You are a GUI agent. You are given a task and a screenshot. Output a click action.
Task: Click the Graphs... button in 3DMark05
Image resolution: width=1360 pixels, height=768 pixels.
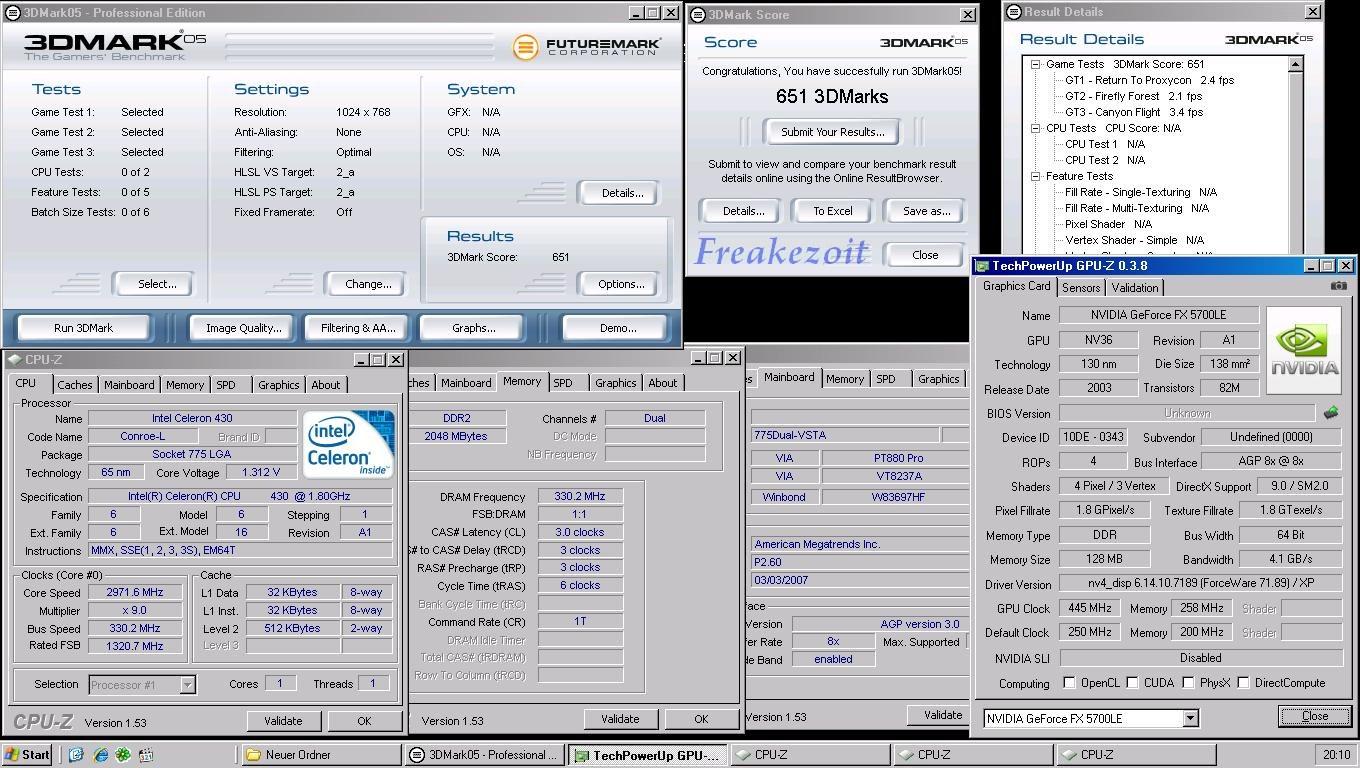coord(474,328)
